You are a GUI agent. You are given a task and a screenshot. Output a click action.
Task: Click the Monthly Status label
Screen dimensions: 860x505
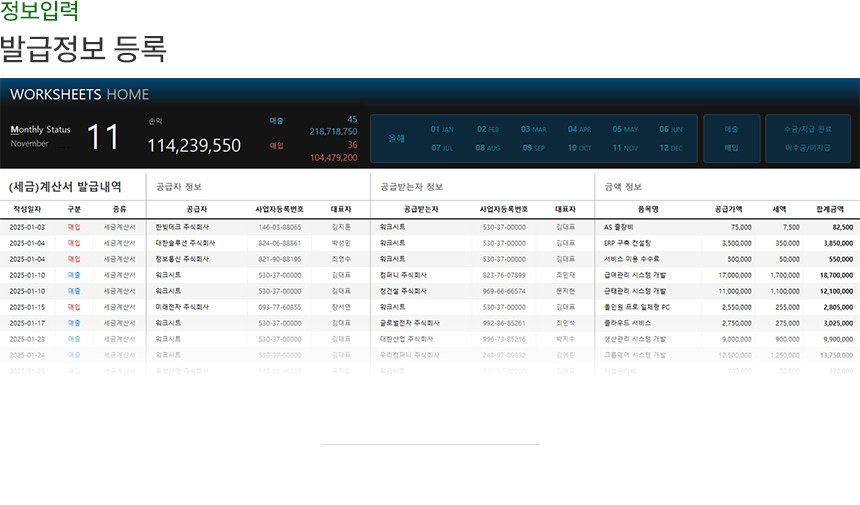(x=40, y=129)
